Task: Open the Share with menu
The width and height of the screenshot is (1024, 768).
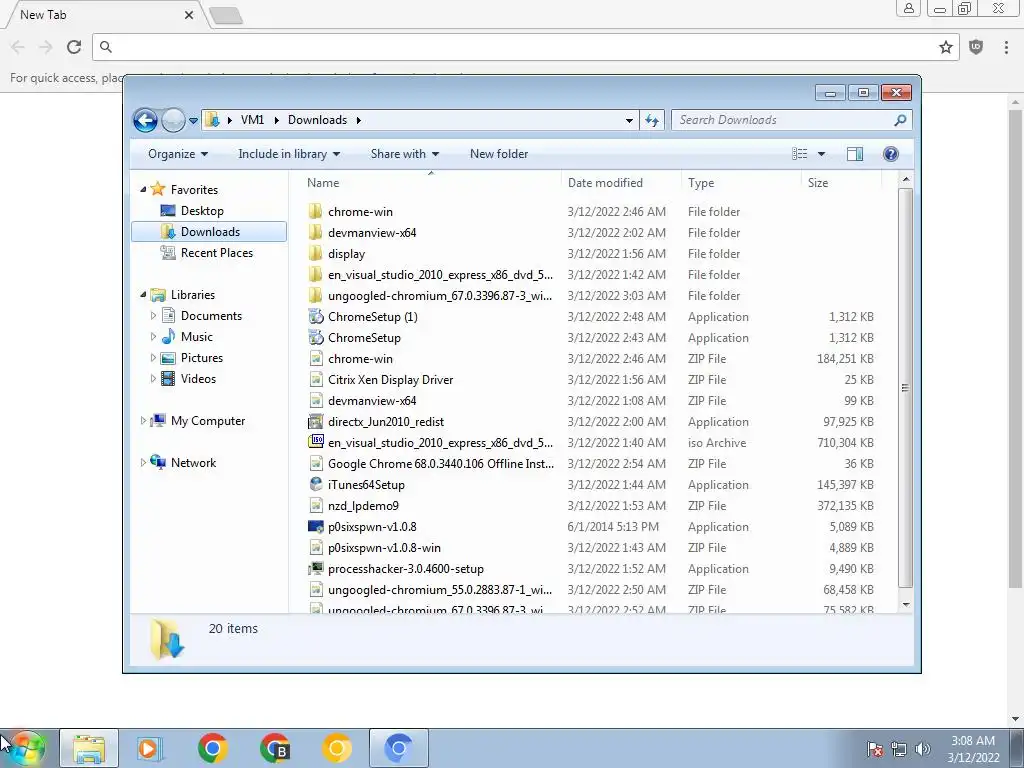Action: (x=404, y=154)
